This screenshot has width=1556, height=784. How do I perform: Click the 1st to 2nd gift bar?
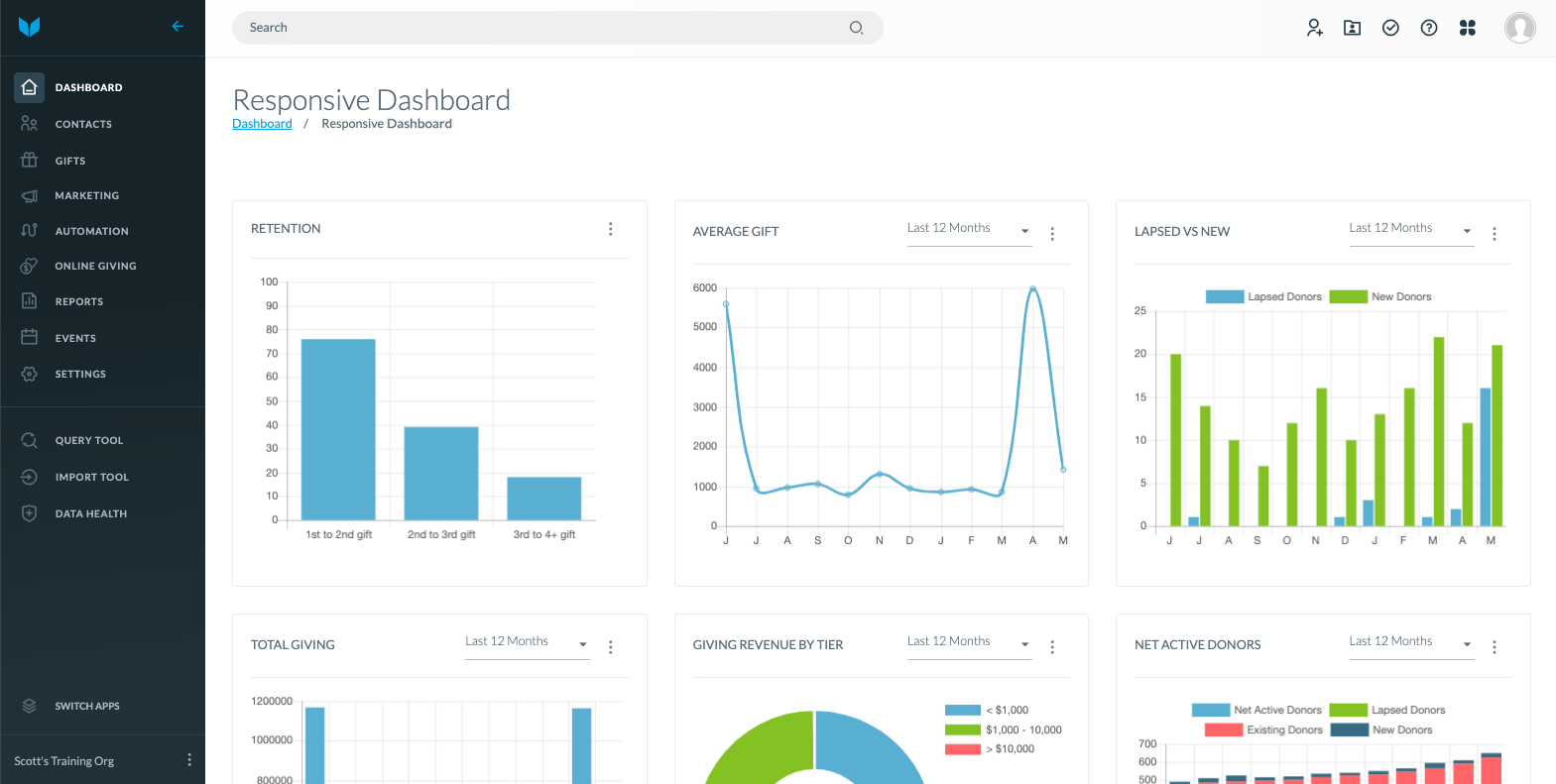338,429
